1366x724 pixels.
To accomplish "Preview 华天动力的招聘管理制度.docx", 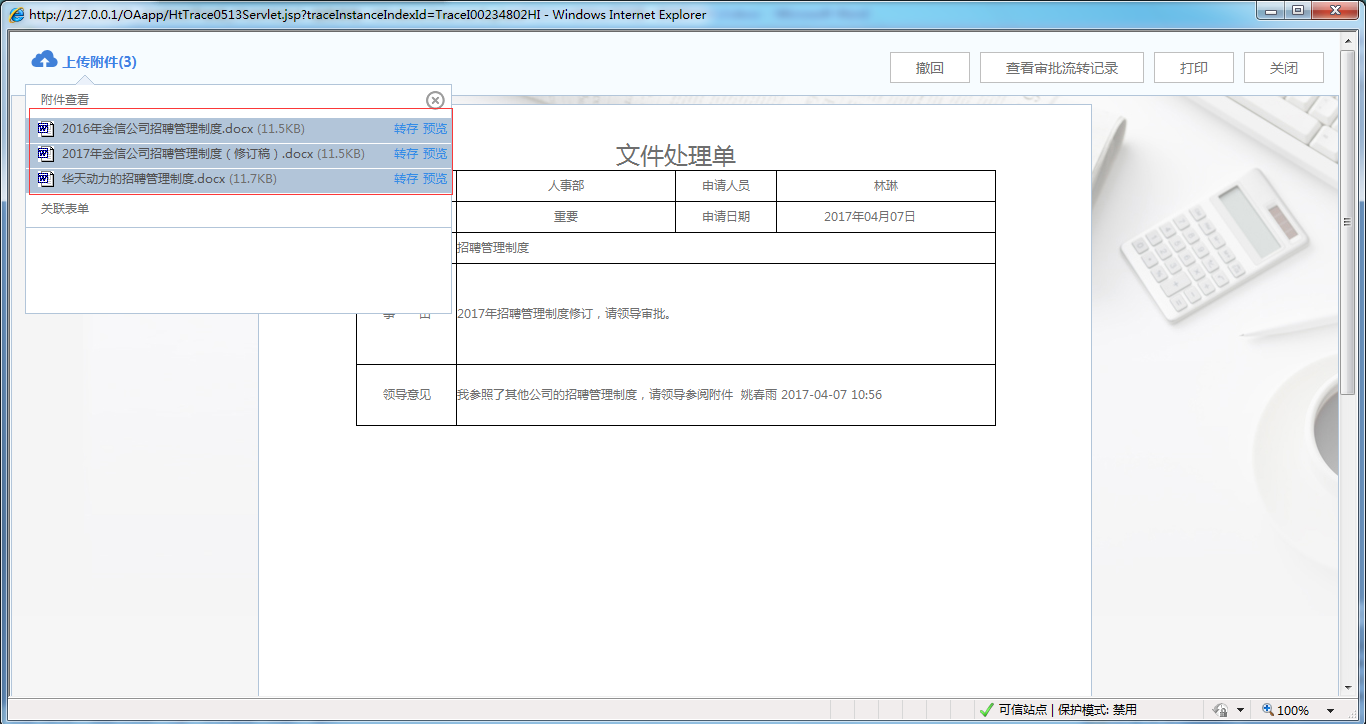I will click(x=435, y=179).
